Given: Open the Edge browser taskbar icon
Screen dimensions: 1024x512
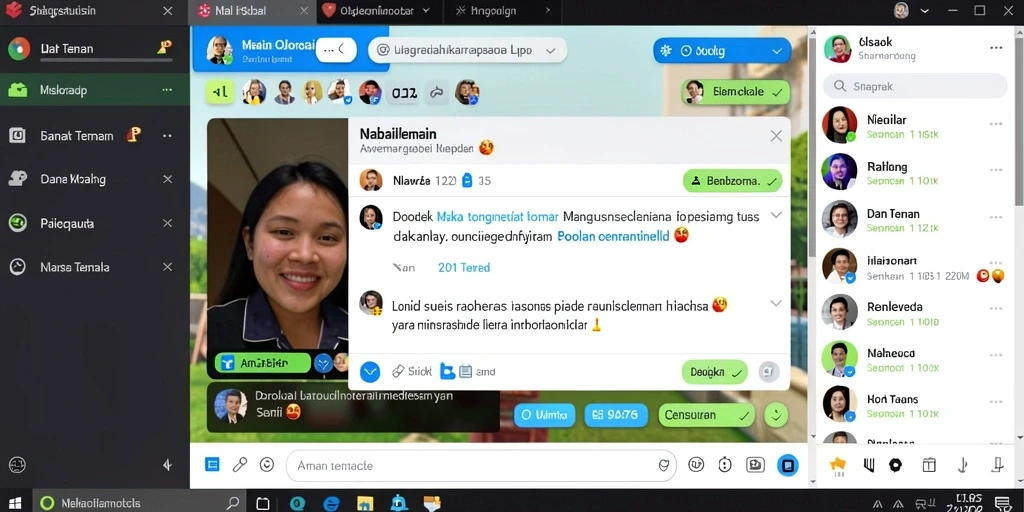Looking at the screenshot, I should [332, 503].
